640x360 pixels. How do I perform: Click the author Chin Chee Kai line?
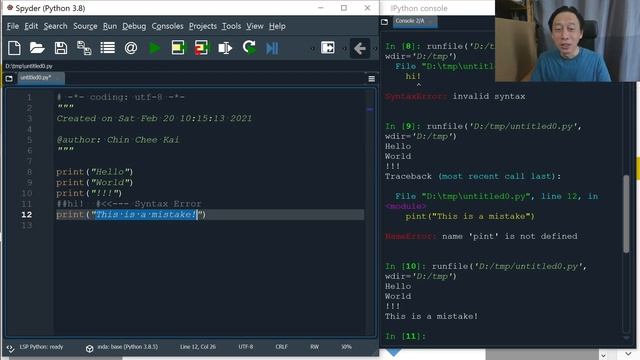[118, 140]
